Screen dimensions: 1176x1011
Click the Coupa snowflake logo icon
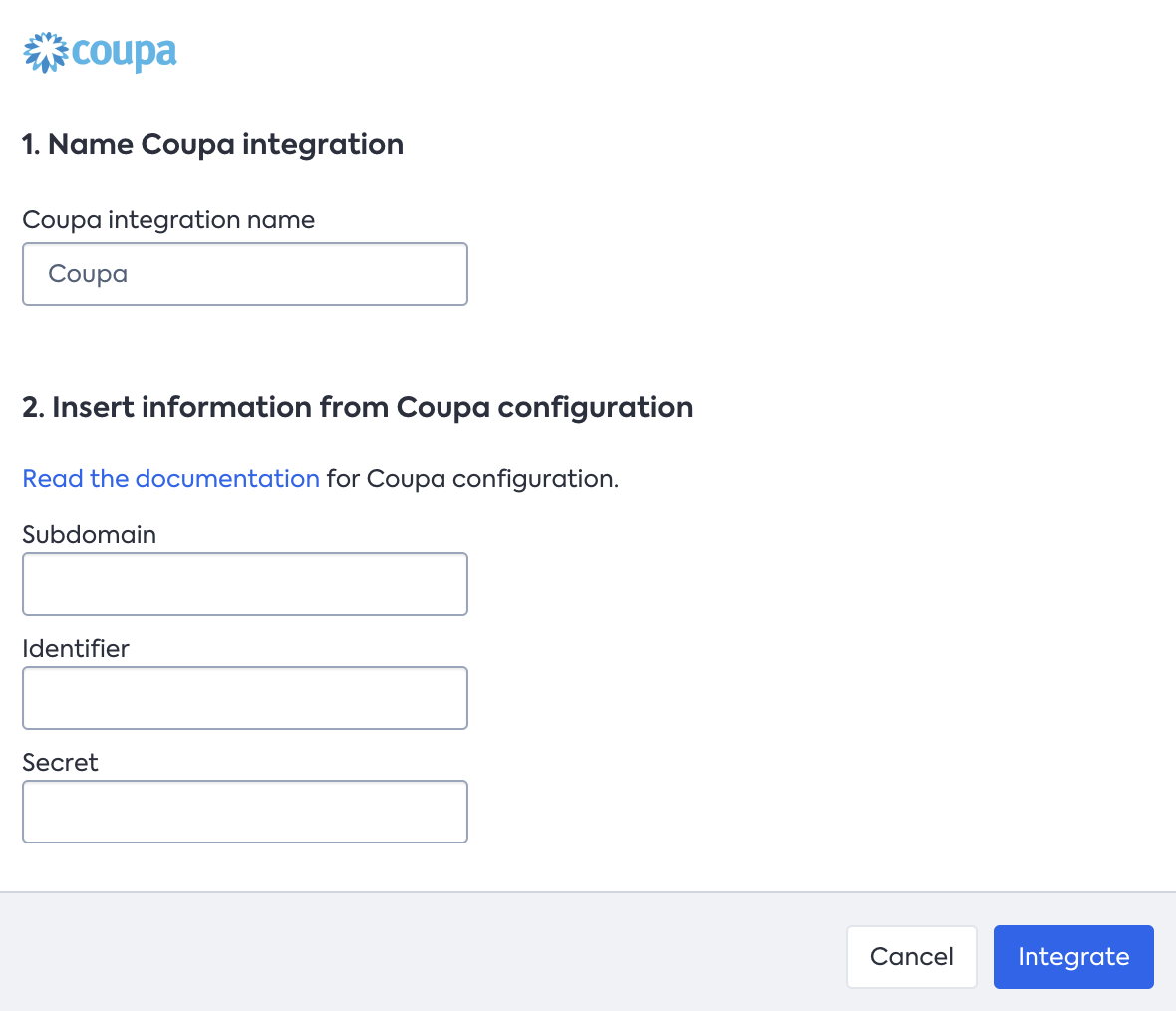tap(46, 53)
